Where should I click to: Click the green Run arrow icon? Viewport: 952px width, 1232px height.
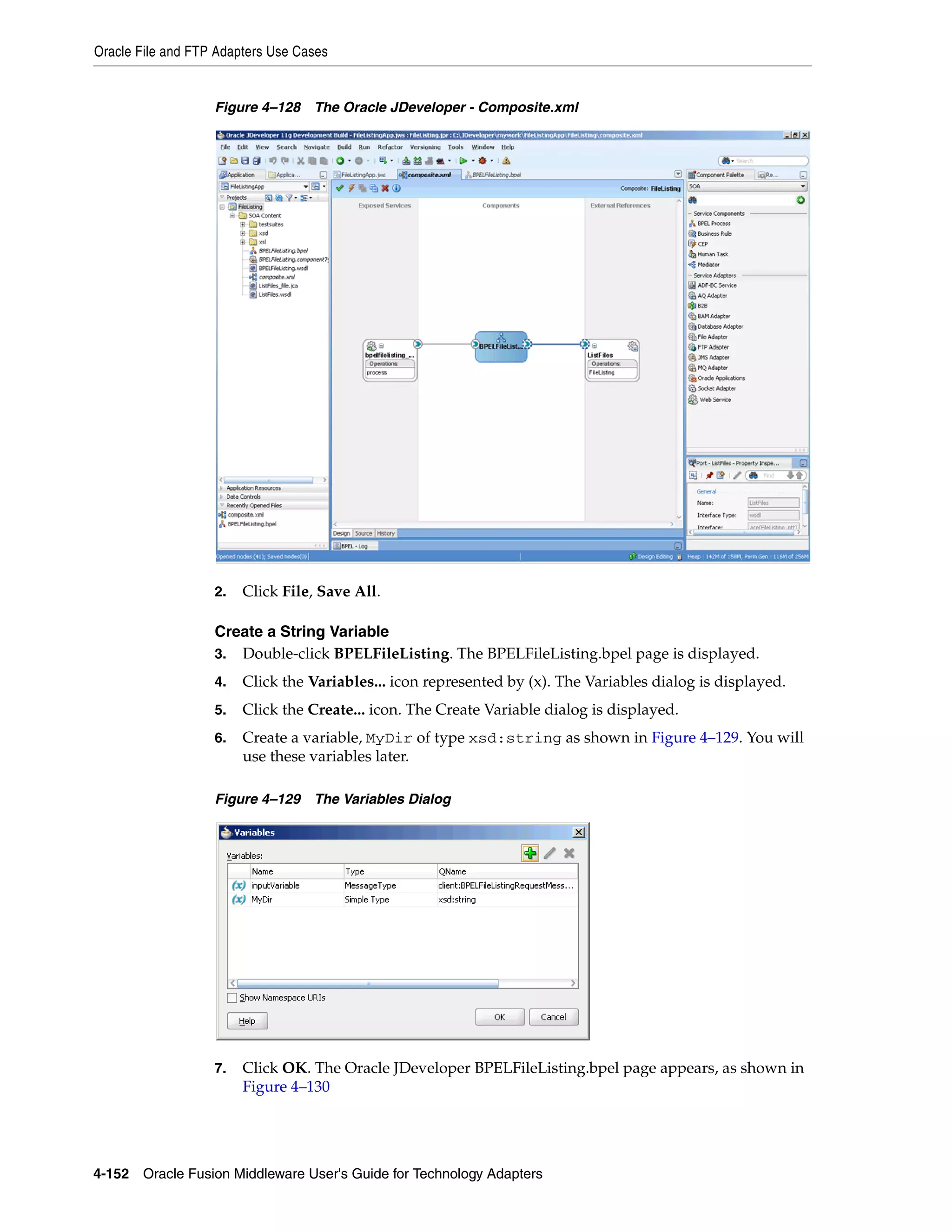(x=463, y=161)
